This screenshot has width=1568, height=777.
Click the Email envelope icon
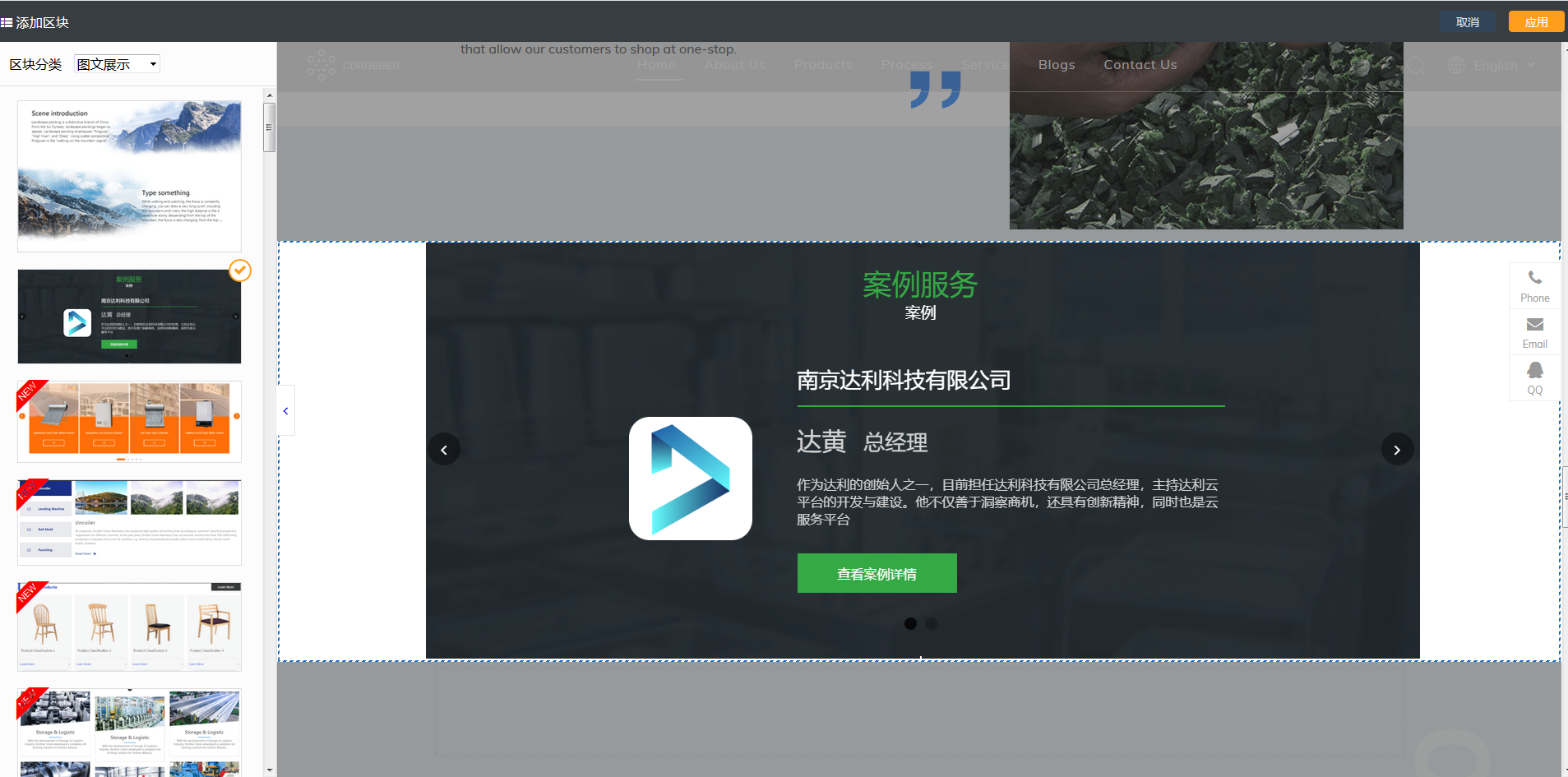(x=1534, y=325)
